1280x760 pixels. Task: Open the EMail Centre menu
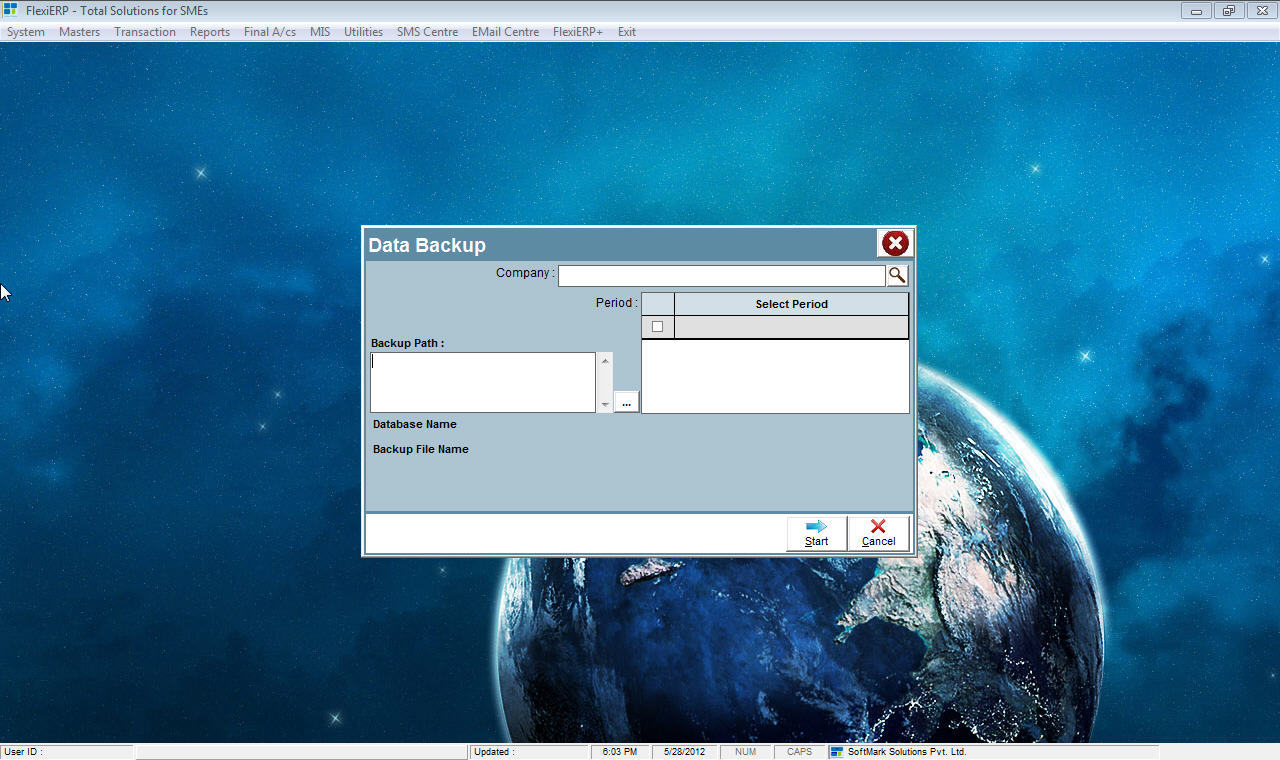pos(505,32)
